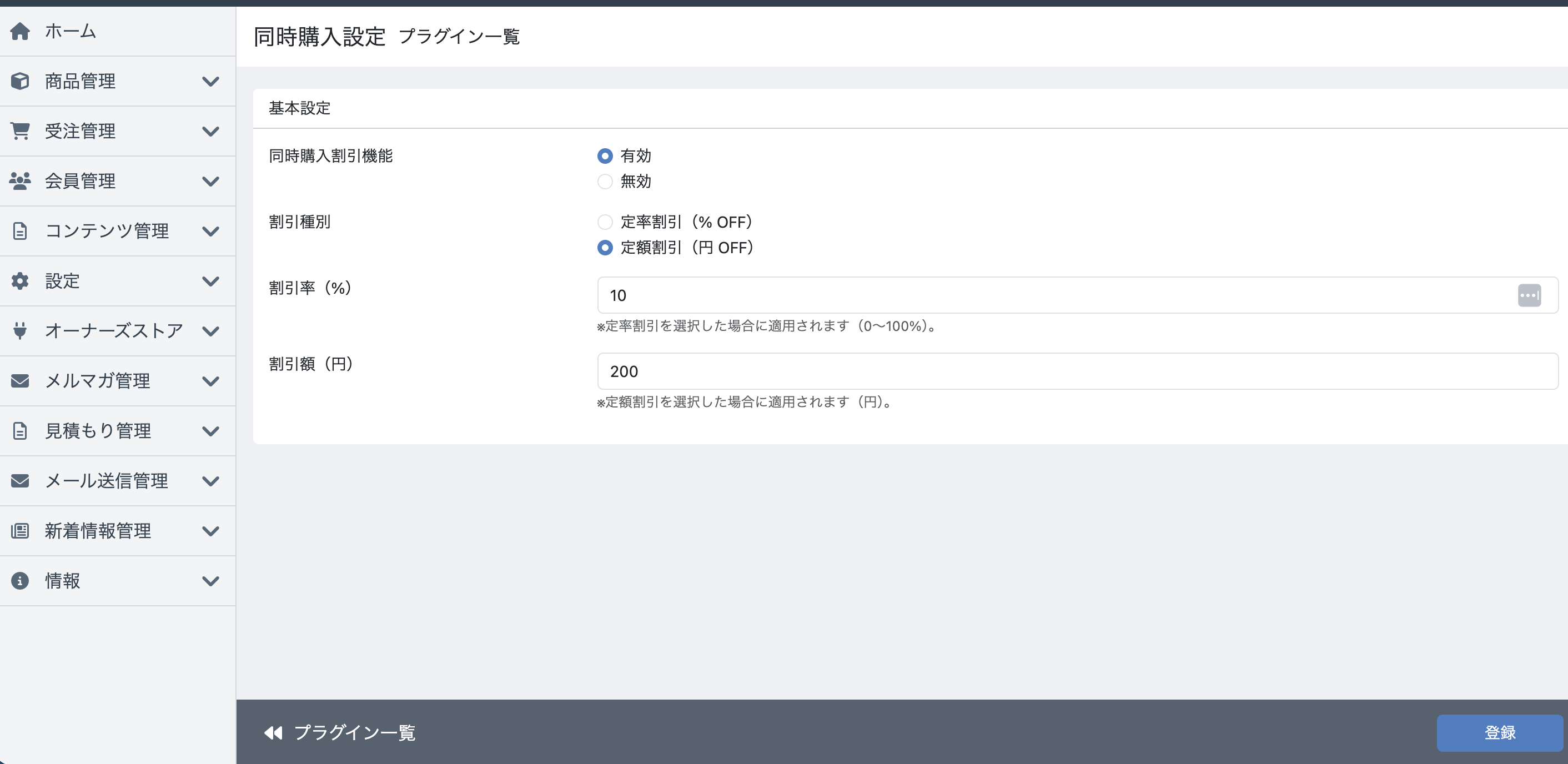Expand the 設定 chevron
The width and height of the screenshot is (1568, 764).
(210, 280)
